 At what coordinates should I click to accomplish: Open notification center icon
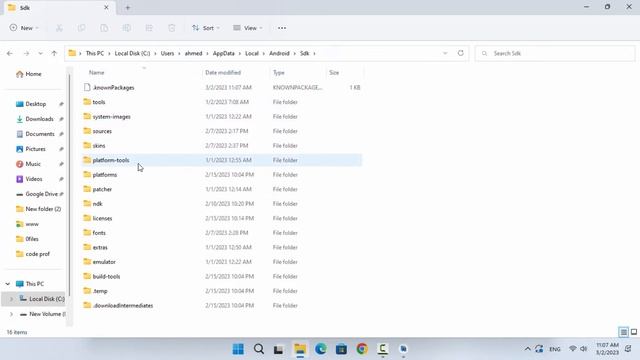click(628, 349)
